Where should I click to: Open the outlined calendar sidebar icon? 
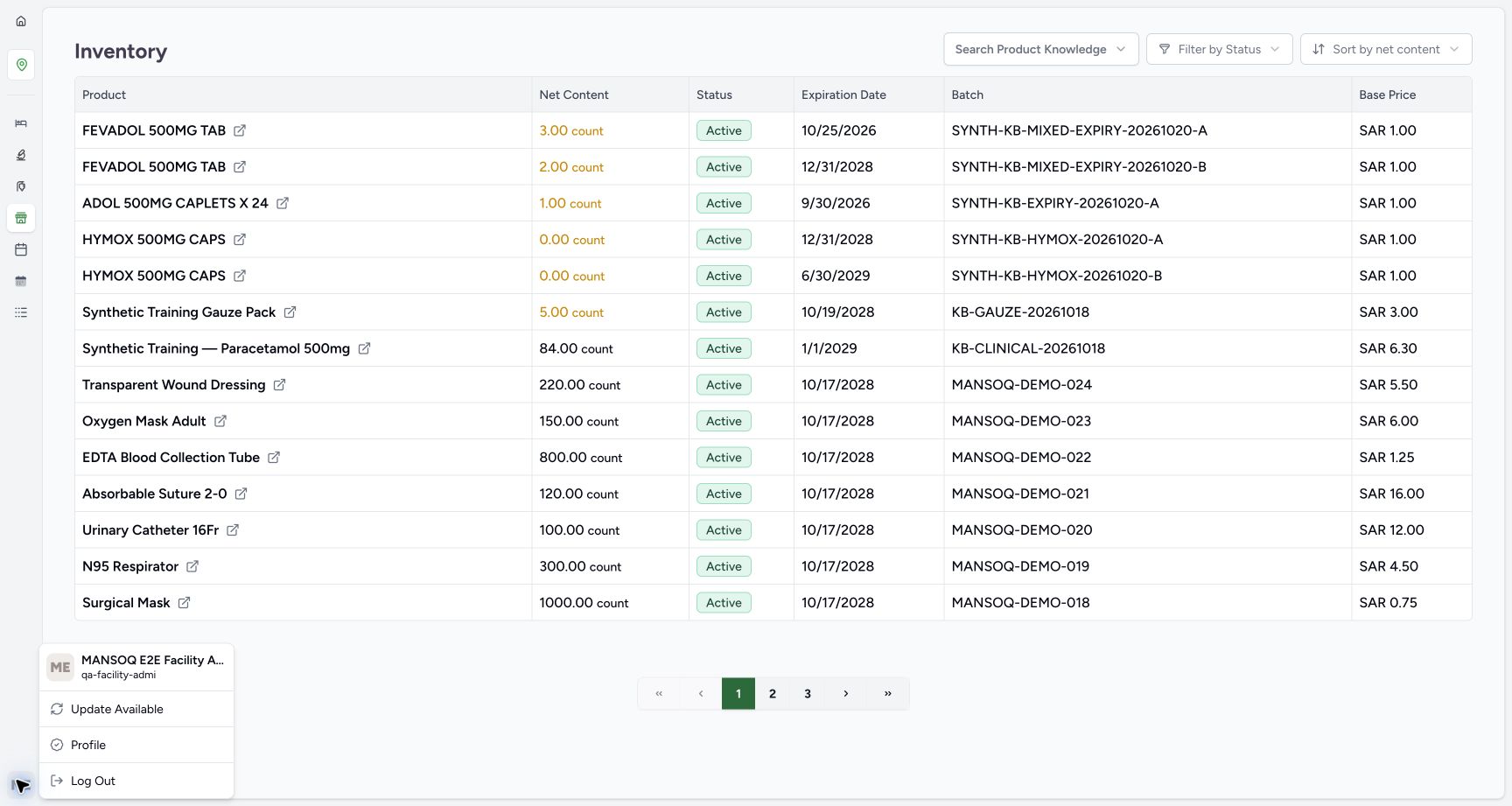click(x=21, y=249)
